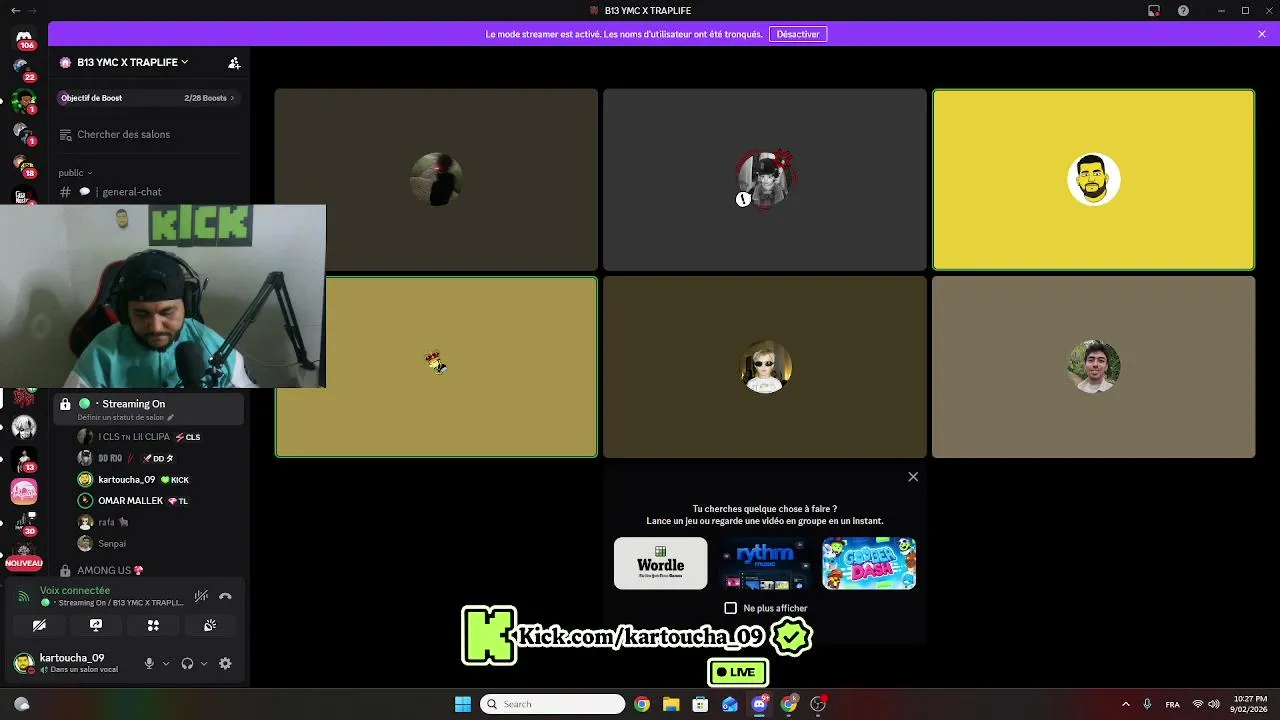Go back with the left arrow
This screenshot has height=720, width=1280.
(15, 10)
